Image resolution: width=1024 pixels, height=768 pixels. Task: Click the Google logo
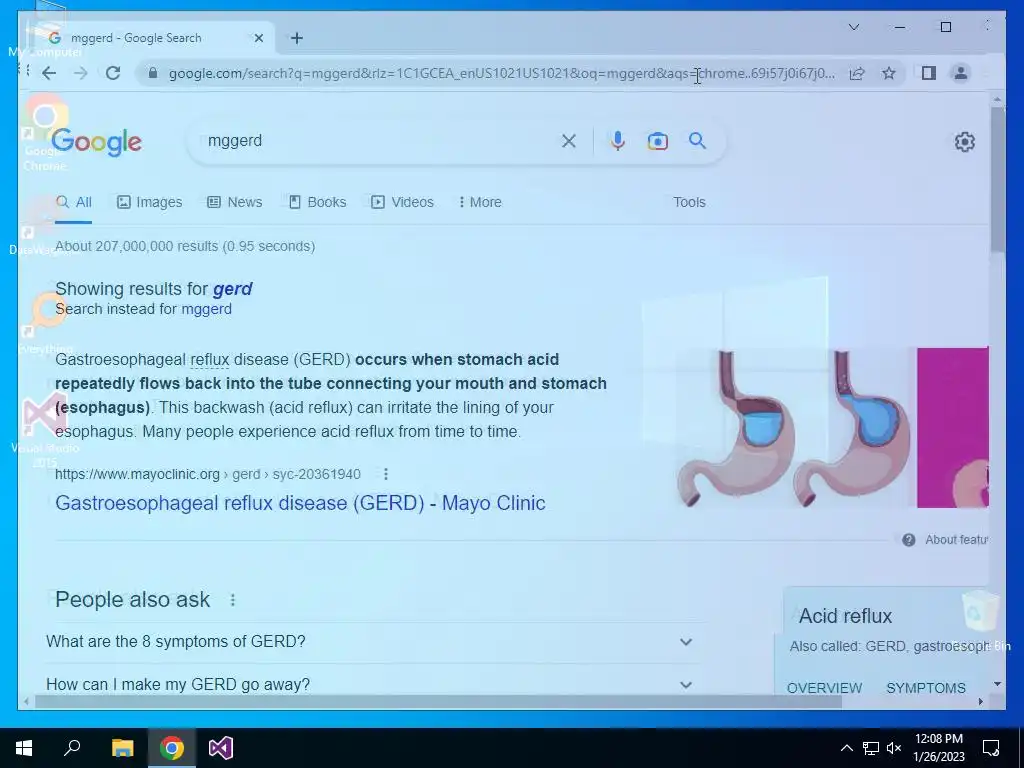pyautogui.click(x=97, y=142)
